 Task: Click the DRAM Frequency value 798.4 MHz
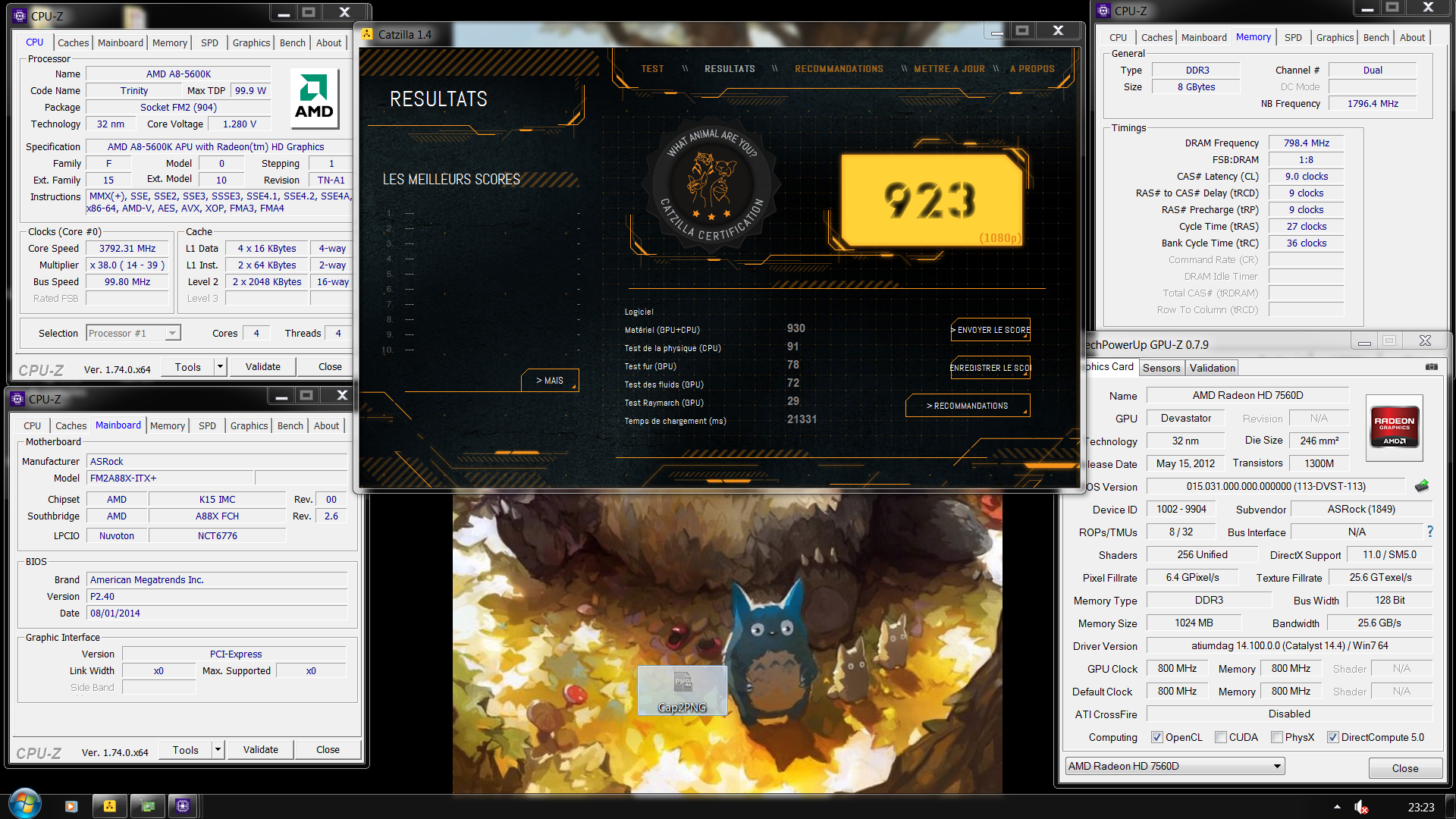(x=1306, y=143)
